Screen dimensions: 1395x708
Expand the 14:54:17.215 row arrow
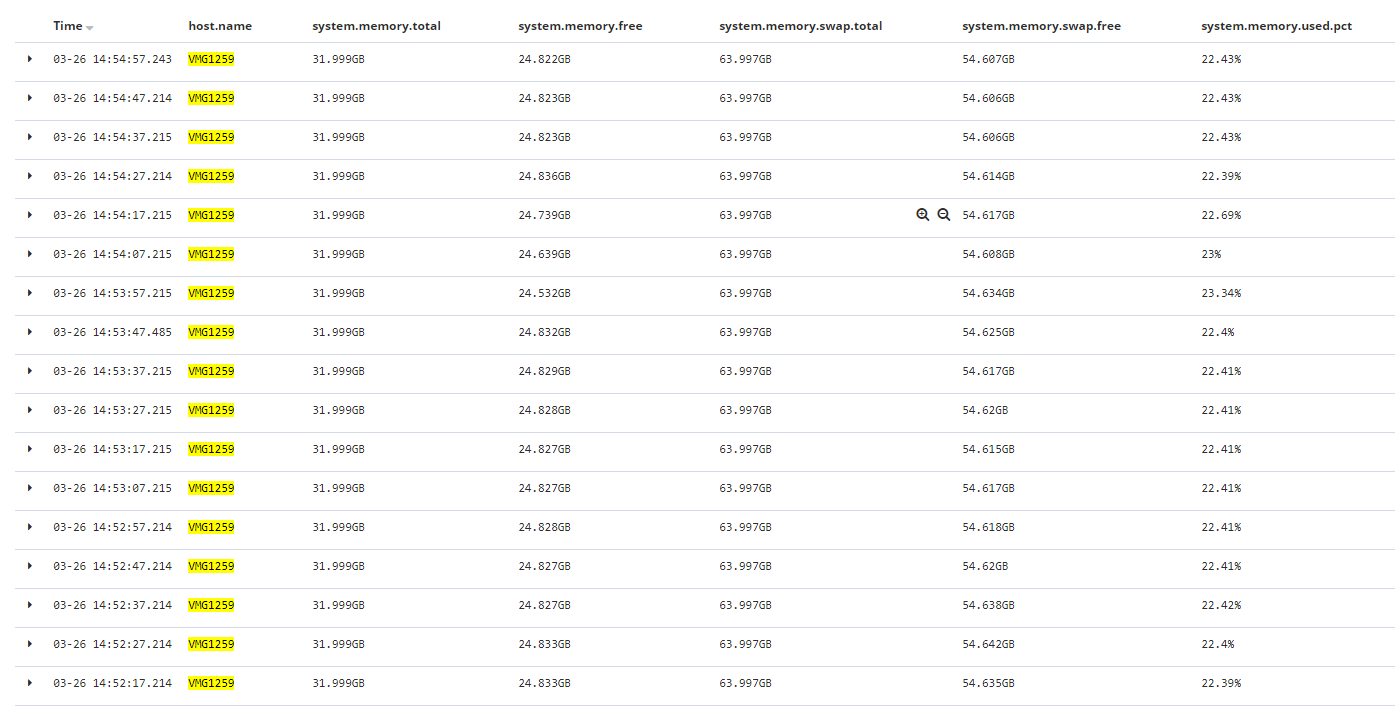[30, 215]
